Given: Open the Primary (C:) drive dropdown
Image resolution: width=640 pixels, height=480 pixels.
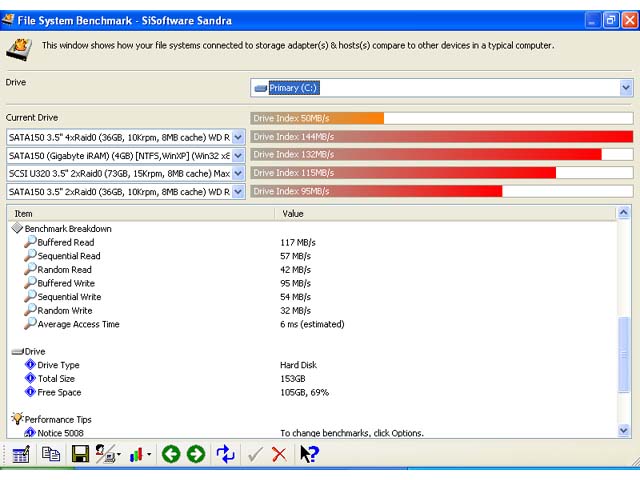Looking at the screenshot, I should (x=625, y=88).
